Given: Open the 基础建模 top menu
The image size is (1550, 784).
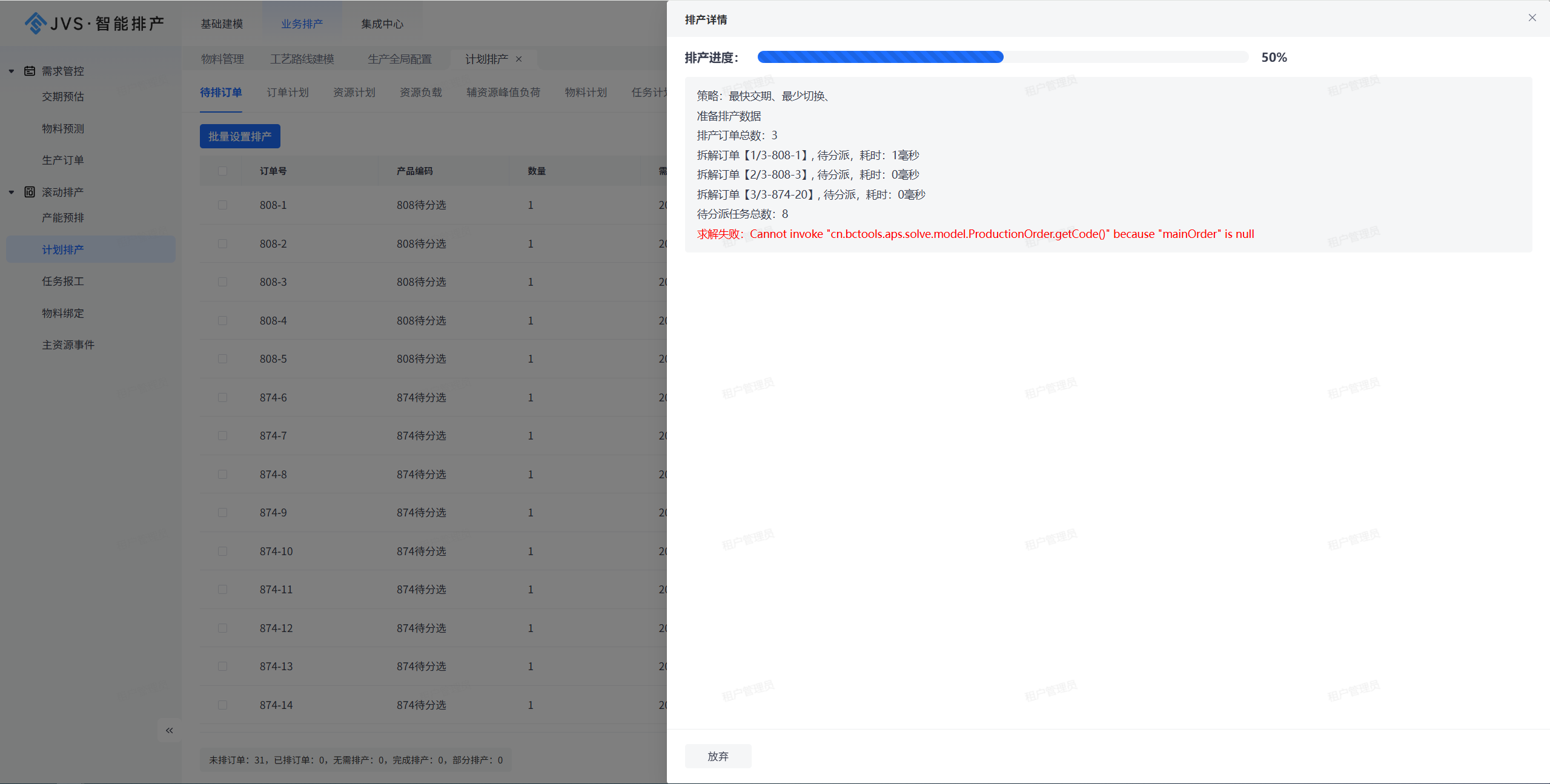Looking at the screenshot, I should pos(222,24).
